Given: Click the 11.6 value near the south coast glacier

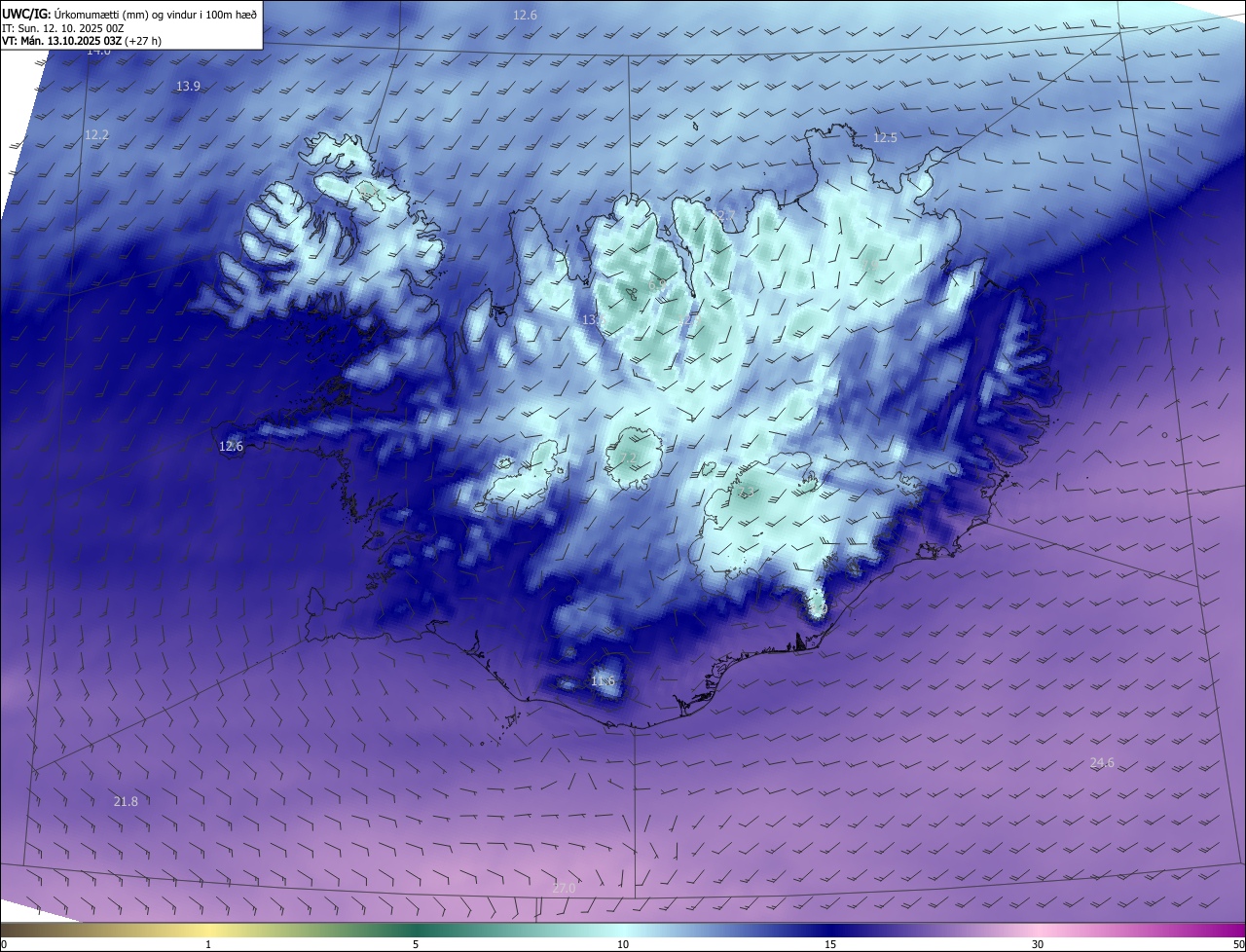Looking at the screenshot, I should (x=603, y=681).
